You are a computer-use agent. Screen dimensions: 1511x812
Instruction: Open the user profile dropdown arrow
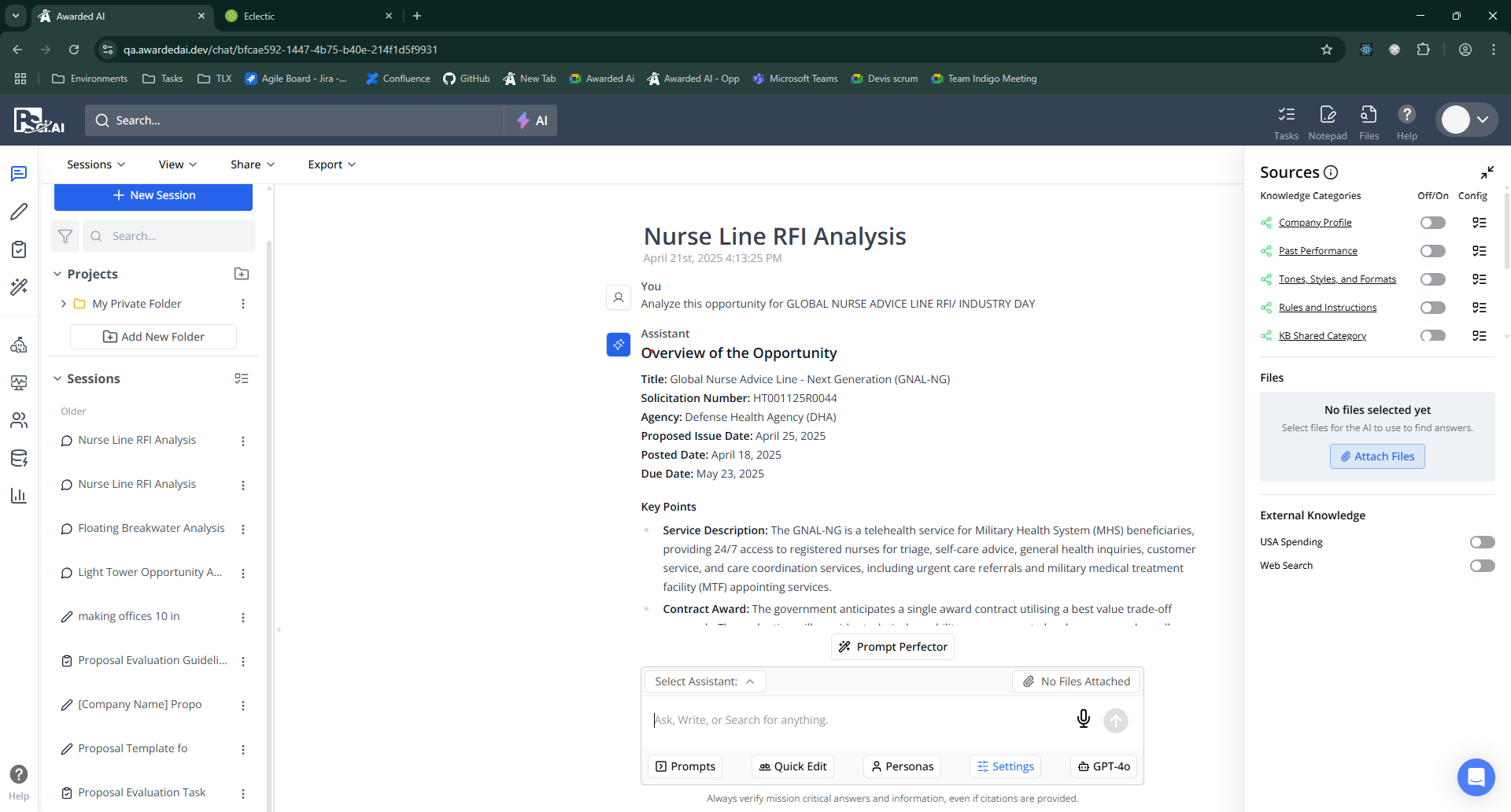point(1483,120)
